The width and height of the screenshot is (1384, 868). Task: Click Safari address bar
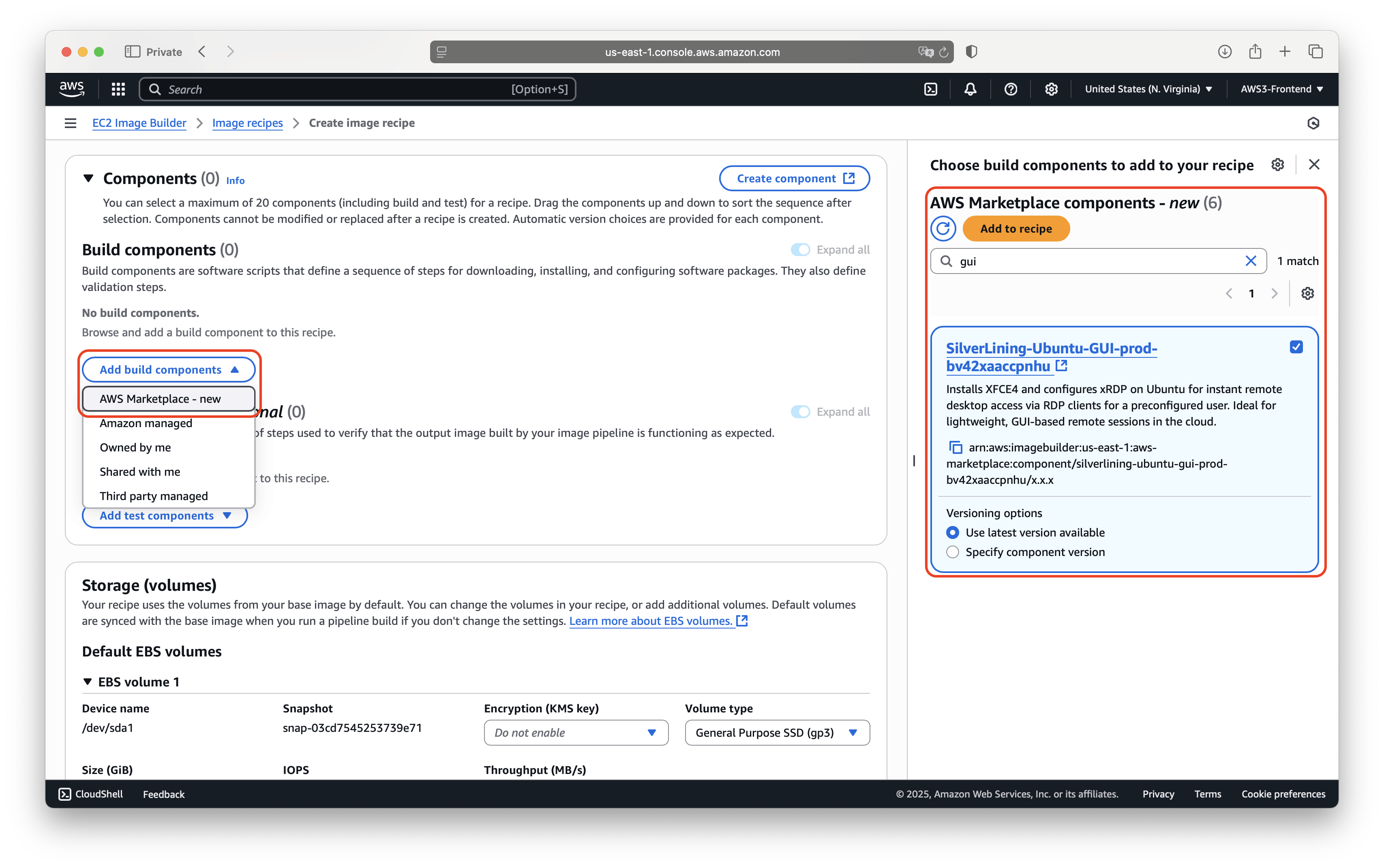pos(692,52)
